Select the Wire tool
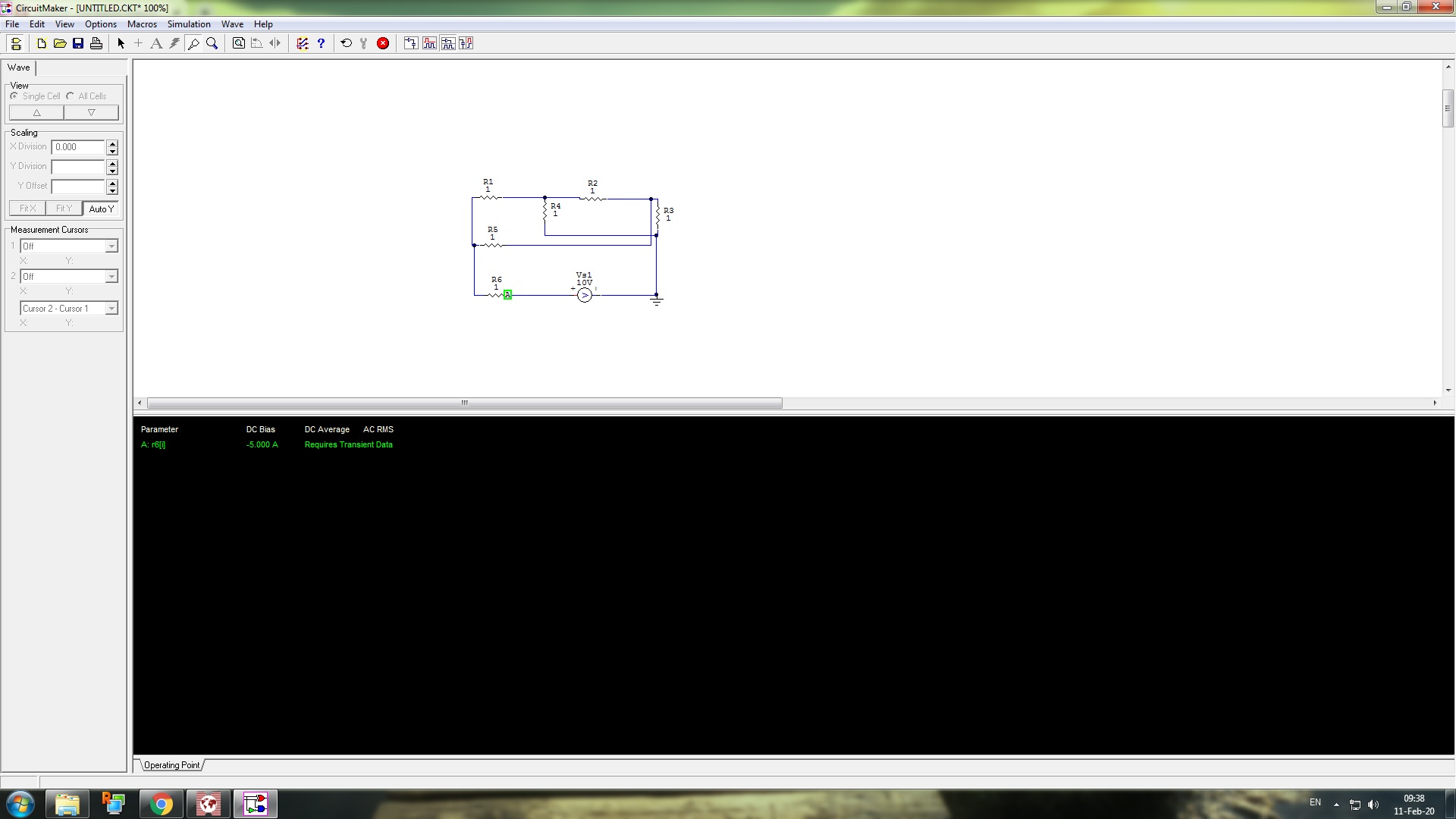Screen dimensions: 1456x819 [138, 43]
